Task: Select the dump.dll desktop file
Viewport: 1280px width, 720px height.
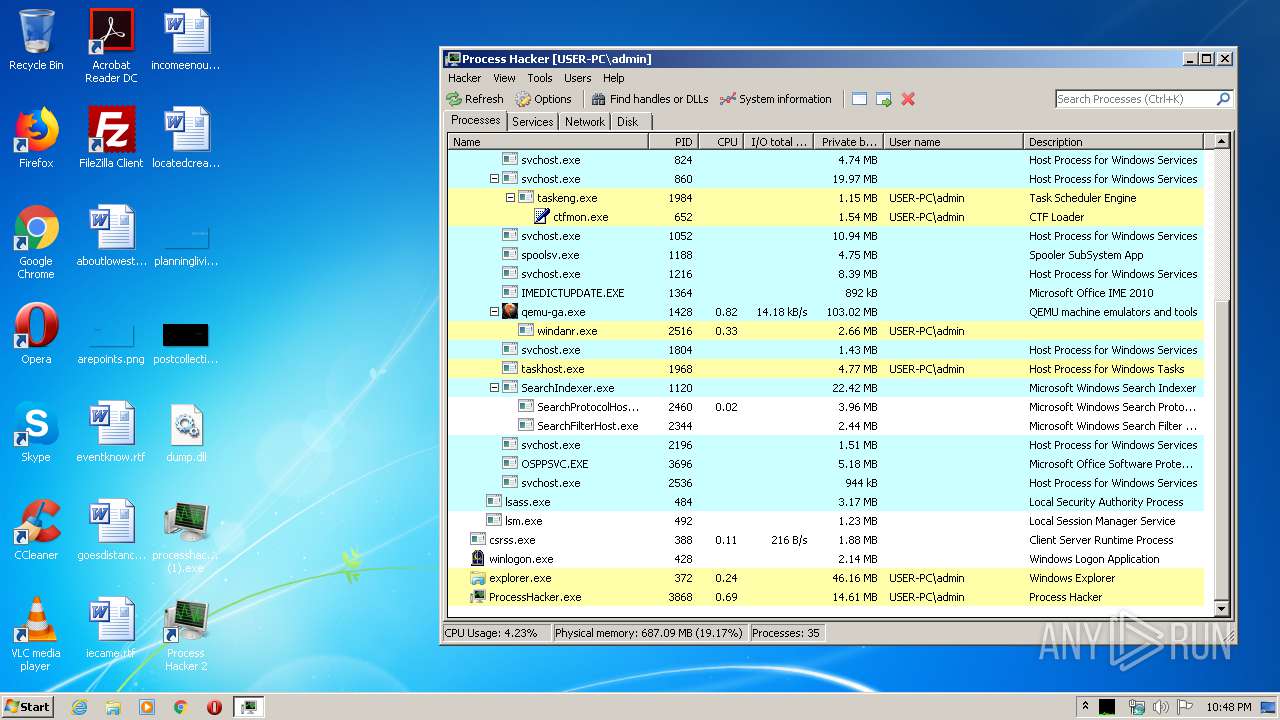Action: (x=186, y=432)
